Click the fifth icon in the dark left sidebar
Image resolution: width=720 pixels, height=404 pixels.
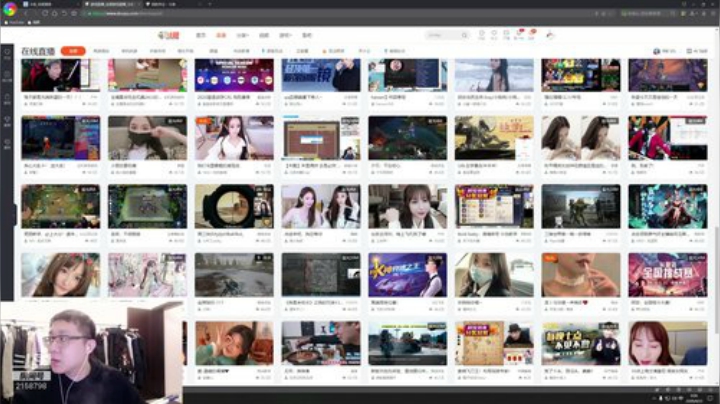tap(7, 144)
